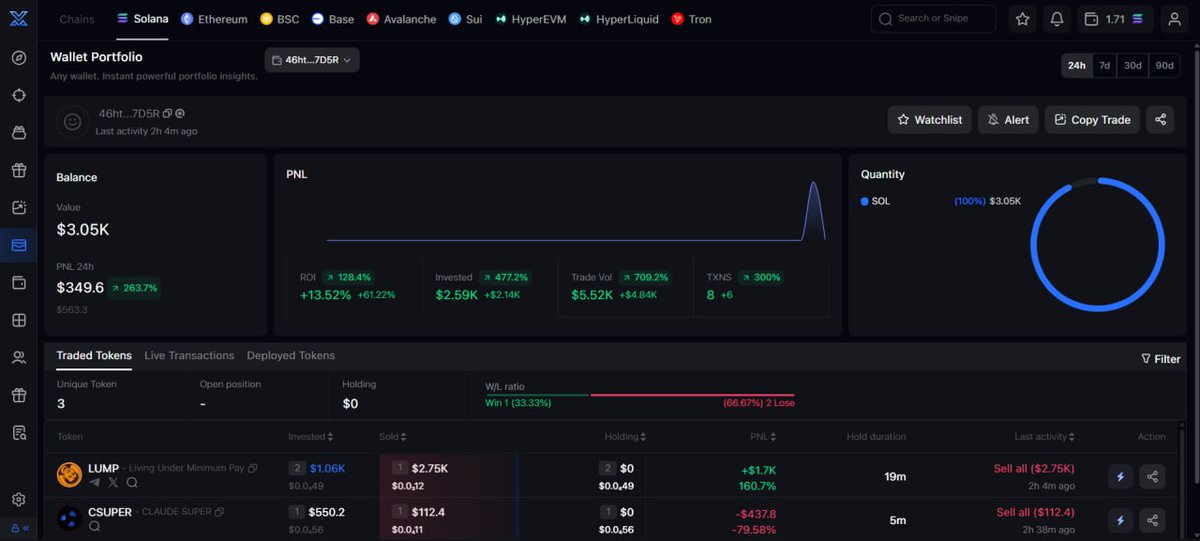The image size is (1200, 541).
Task: Sort table by Holding column
Action: point(625,436)
